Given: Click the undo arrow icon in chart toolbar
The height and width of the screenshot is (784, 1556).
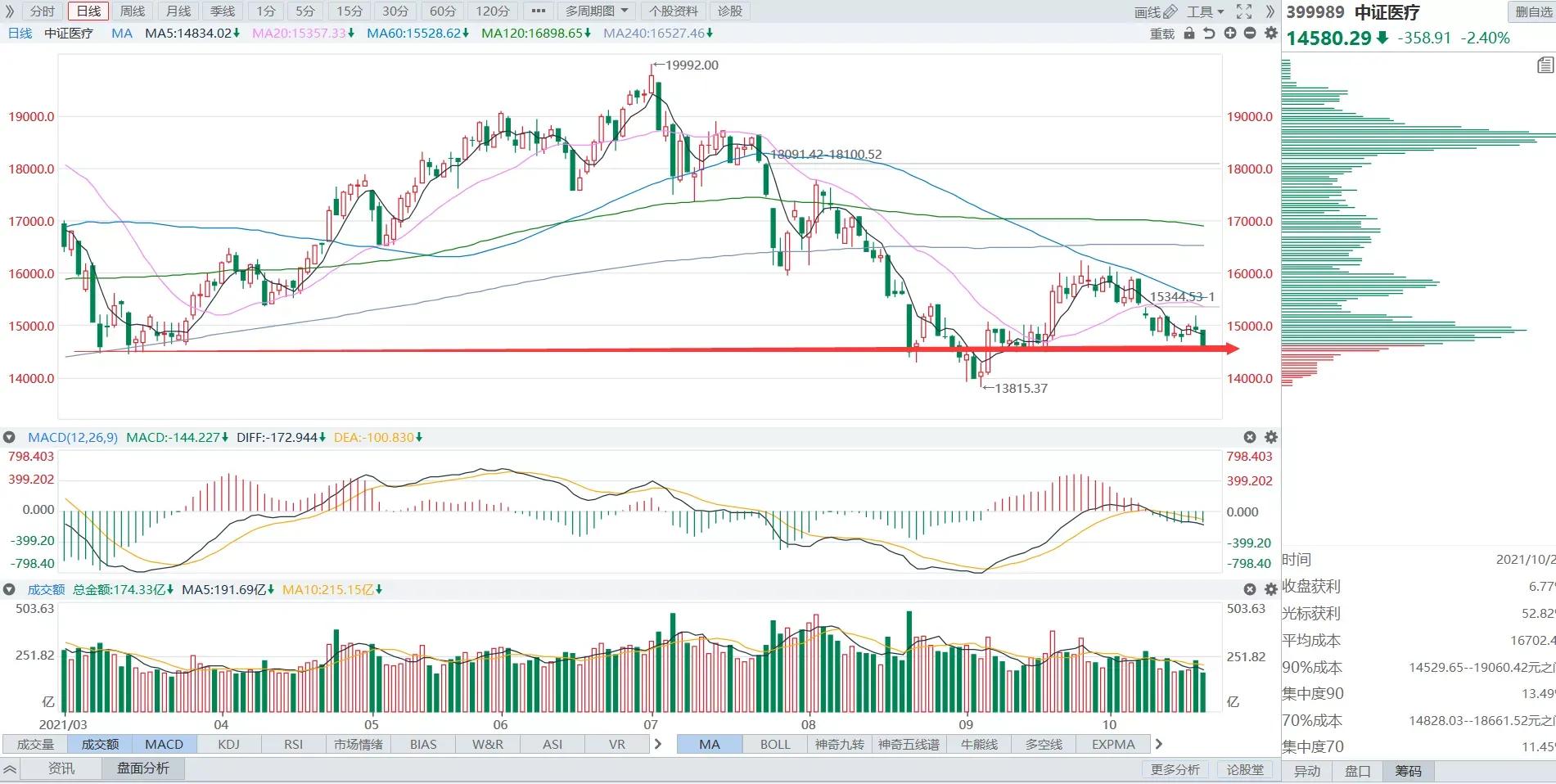Looking at the screenshot, I should (1209, 34).
